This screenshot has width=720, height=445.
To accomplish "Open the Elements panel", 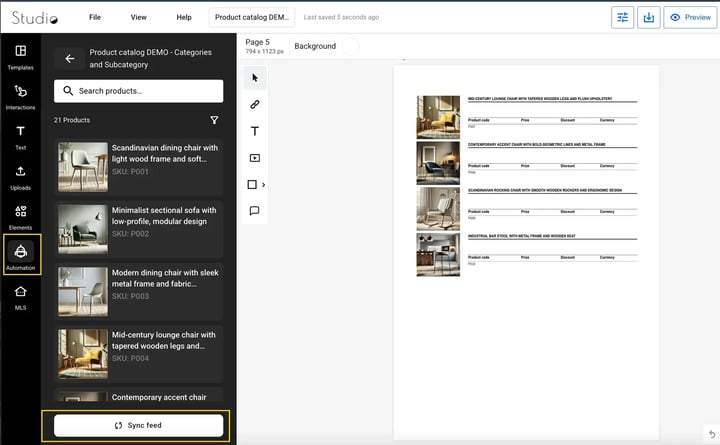I will pyautogui.click(x=21, y=218).
